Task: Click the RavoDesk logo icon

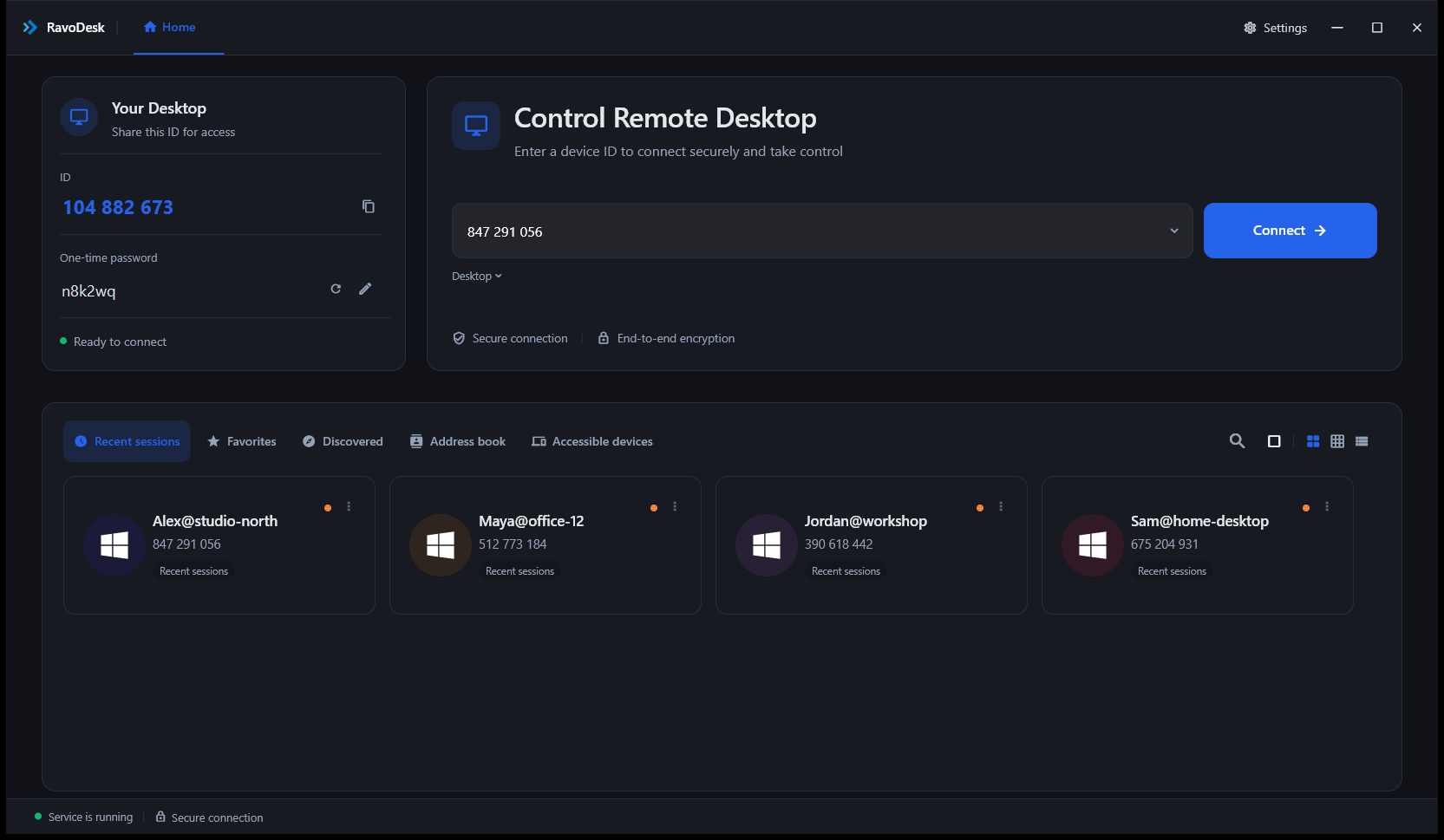Action: 30,28
